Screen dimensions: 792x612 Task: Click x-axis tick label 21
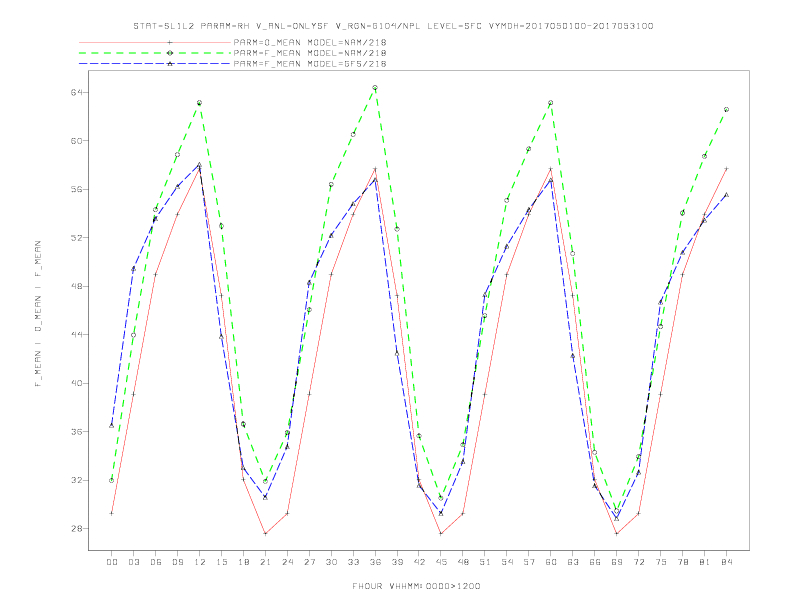(265, 562)
